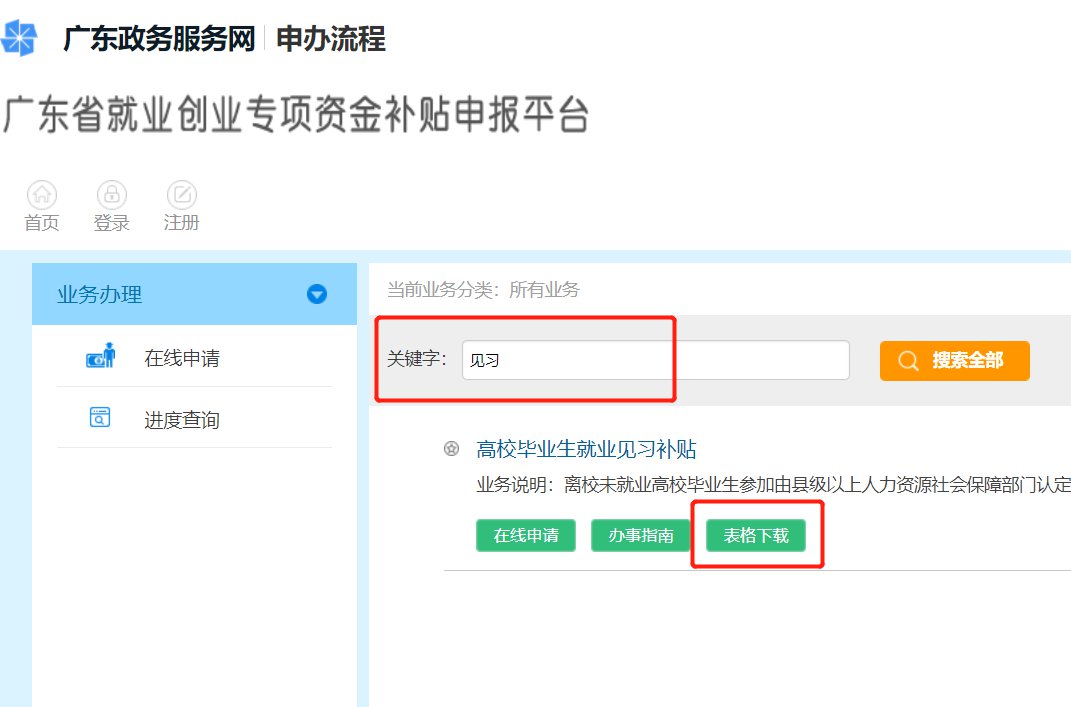Click the blue Guangdong government service logo
The height and width of the screenshot is (707, 1071).
(18, 38)
